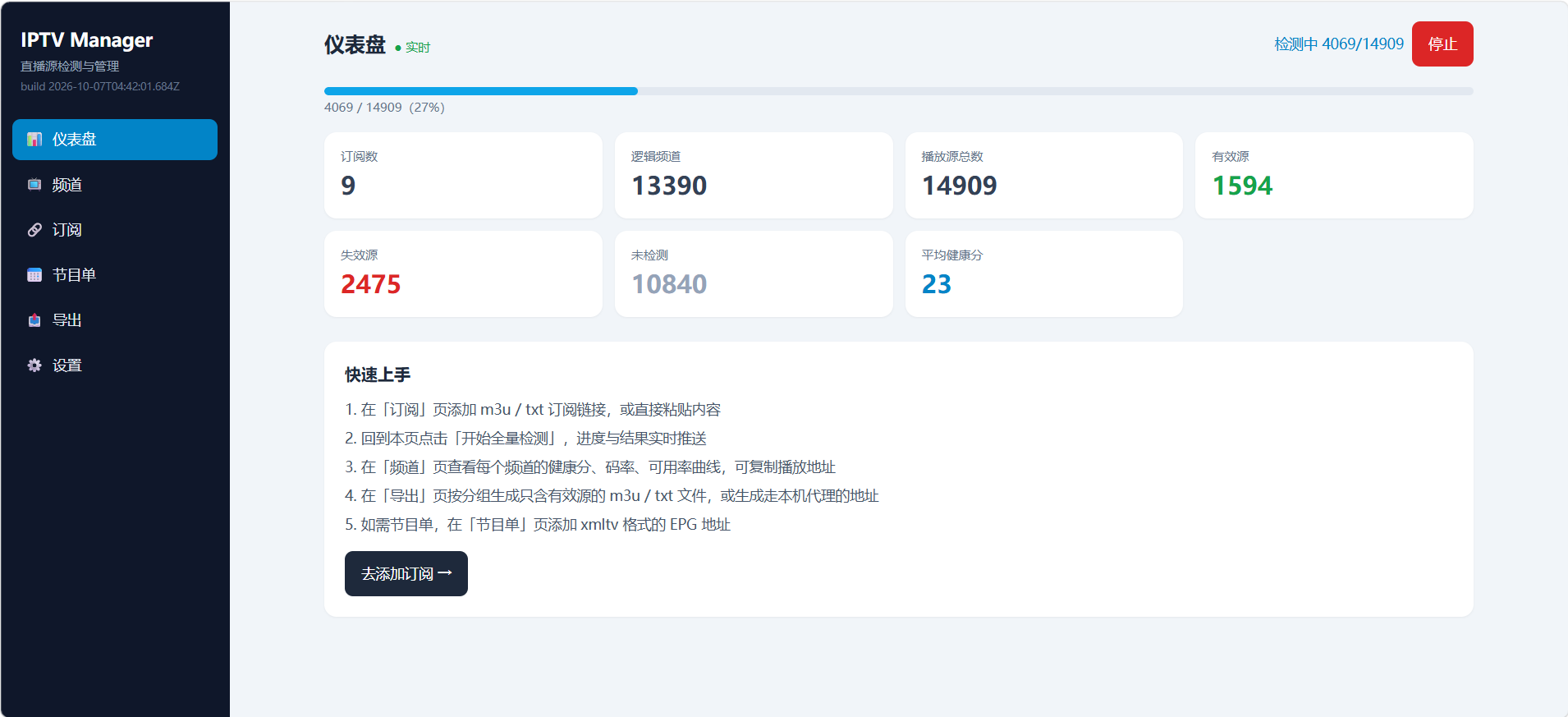The image size is (1568, 717).
Task: Go to the 频道 page
Action: click(x=115, y=185)
